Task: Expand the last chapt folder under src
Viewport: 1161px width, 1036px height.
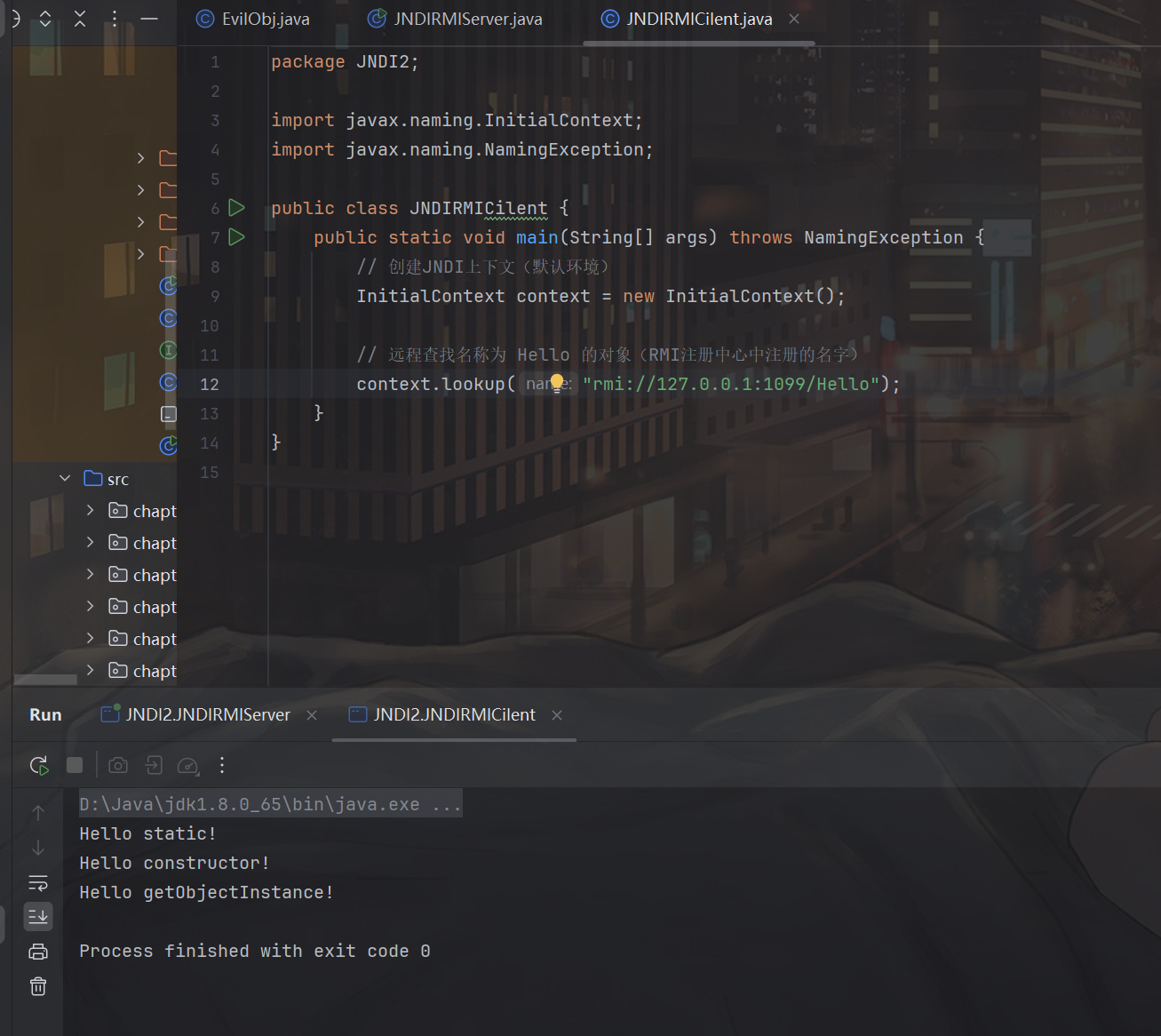Action: click(x=90, y=671)
